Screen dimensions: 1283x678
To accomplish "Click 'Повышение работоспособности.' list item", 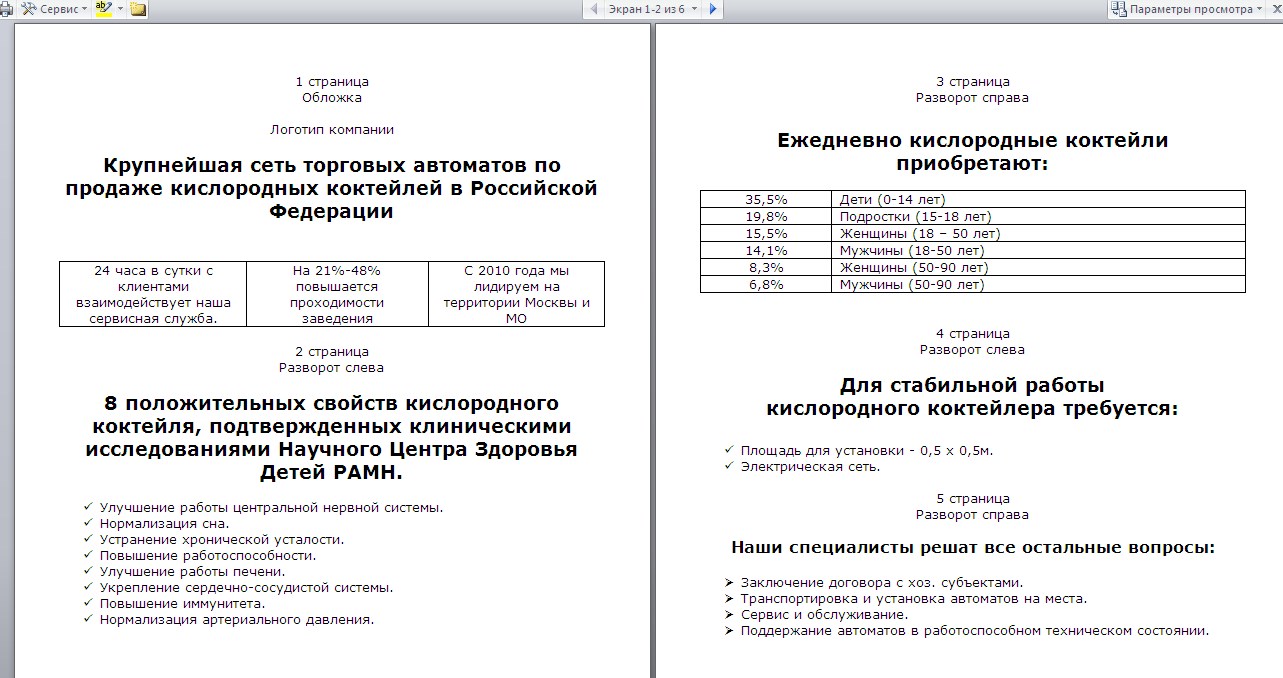I will pos(207,555).
